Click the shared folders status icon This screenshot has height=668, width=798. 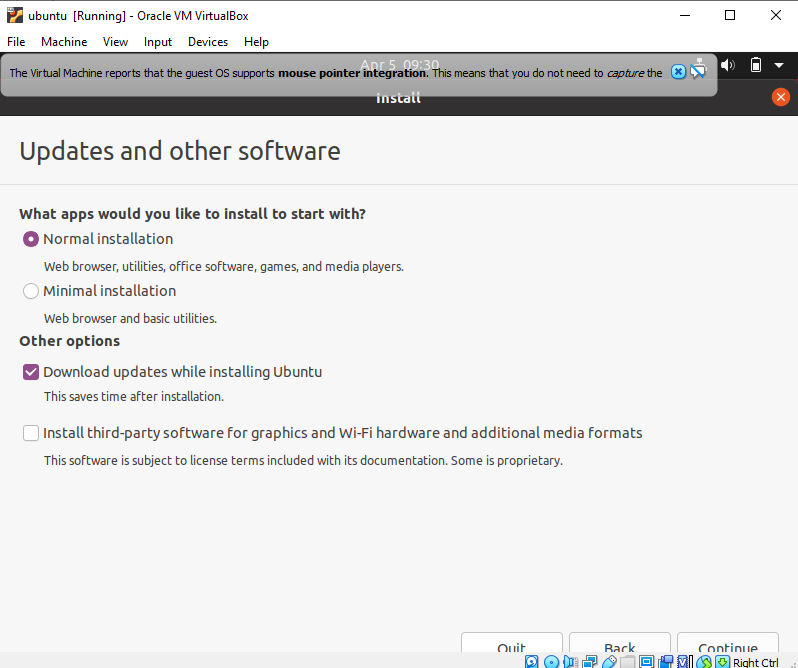pos(628,661)
